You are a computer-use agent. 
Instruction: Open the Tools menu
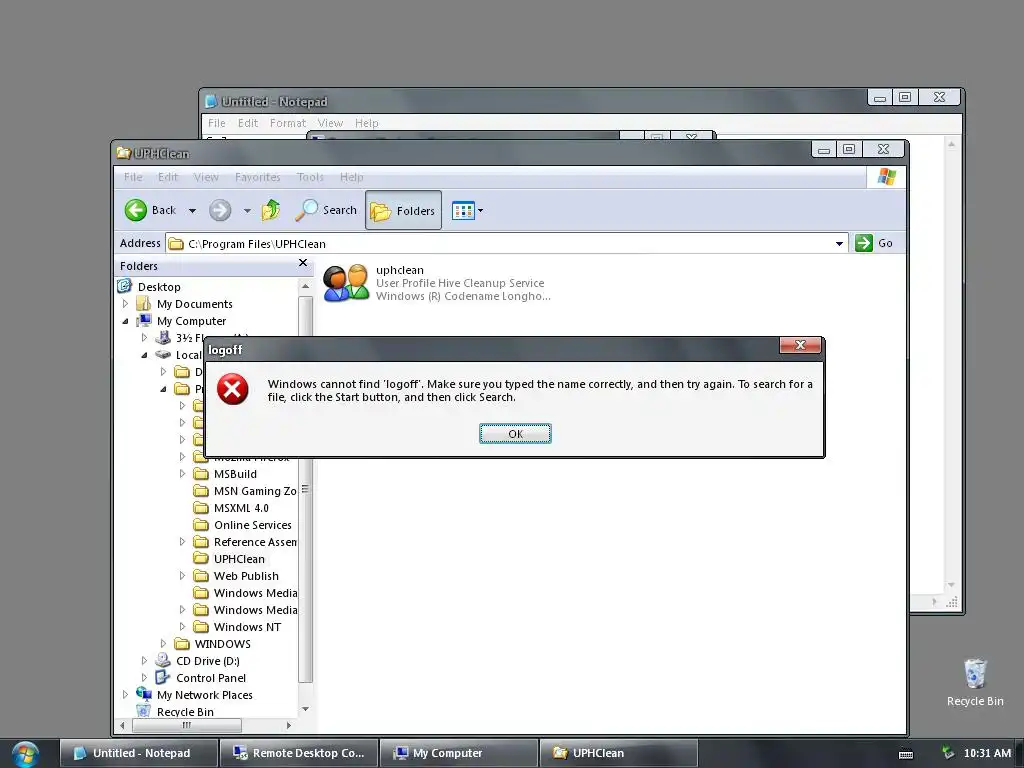click(x=310, y=177)
